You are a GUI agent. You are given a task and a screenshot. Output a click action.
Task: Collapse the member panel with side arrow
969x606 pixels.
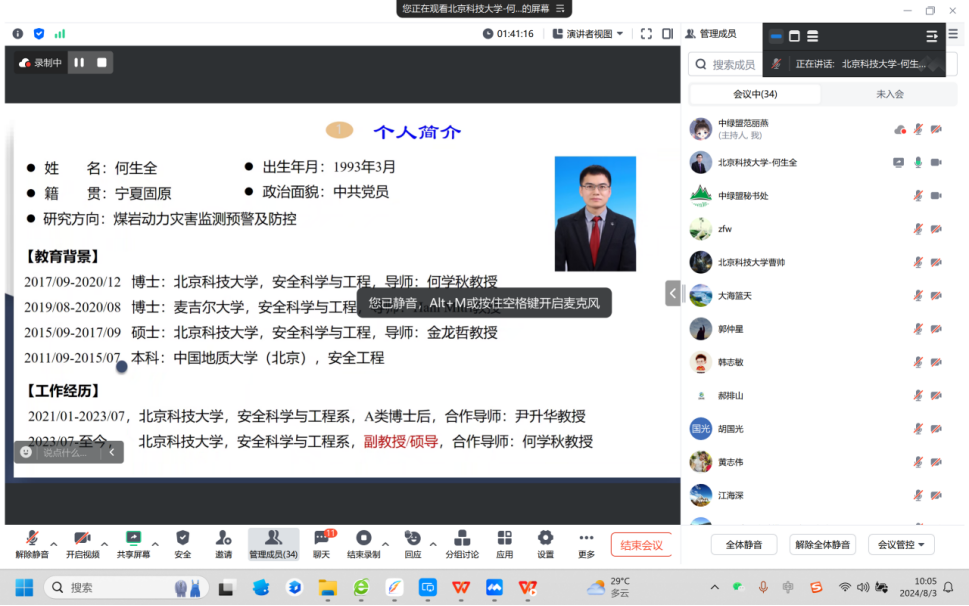(673, 293)
